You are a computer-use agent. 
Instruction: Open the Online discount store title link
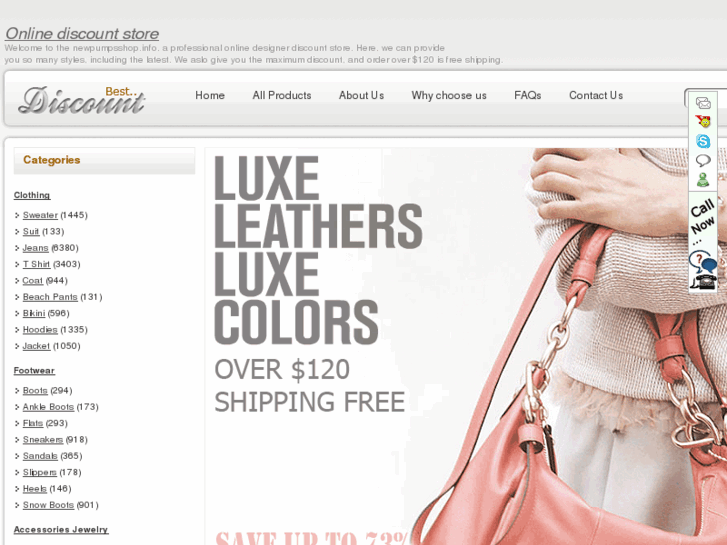tap(82, 33)
